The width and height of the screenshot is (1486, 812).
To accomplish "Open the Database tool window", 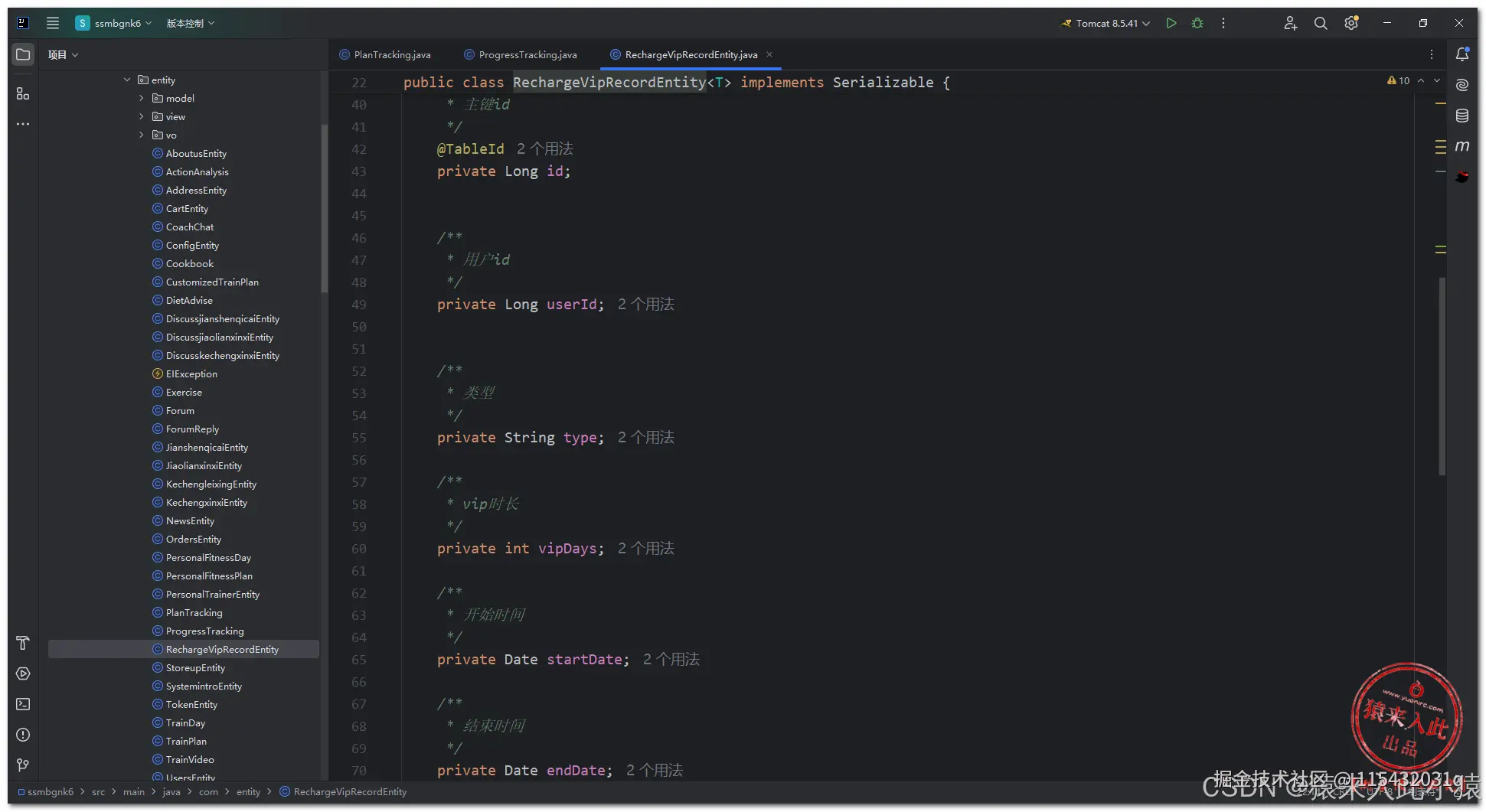I will click(x=1462, y=116).
